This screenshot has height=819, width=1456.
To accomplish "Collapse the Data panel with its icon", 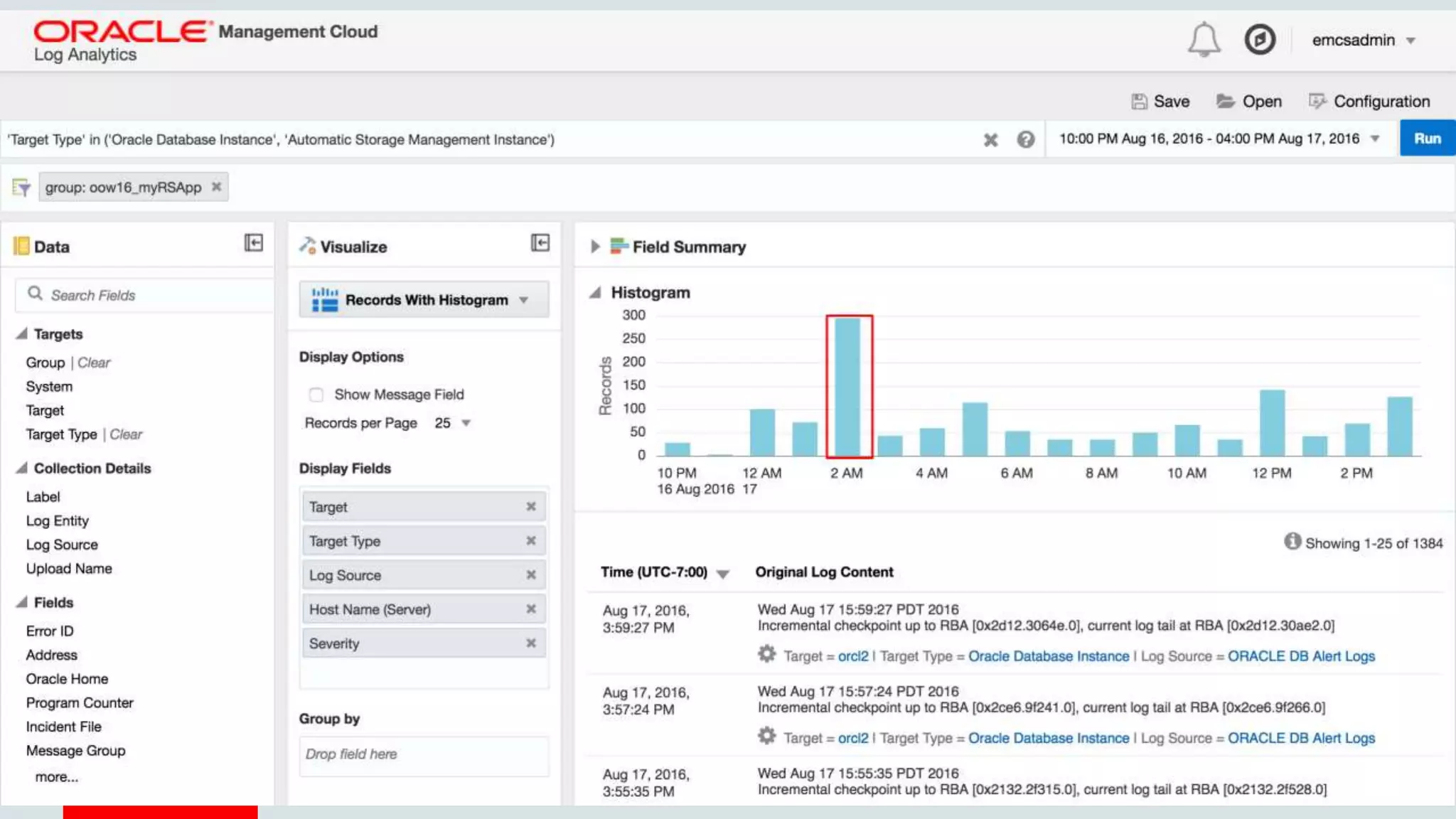I will [x=253, y=243].
